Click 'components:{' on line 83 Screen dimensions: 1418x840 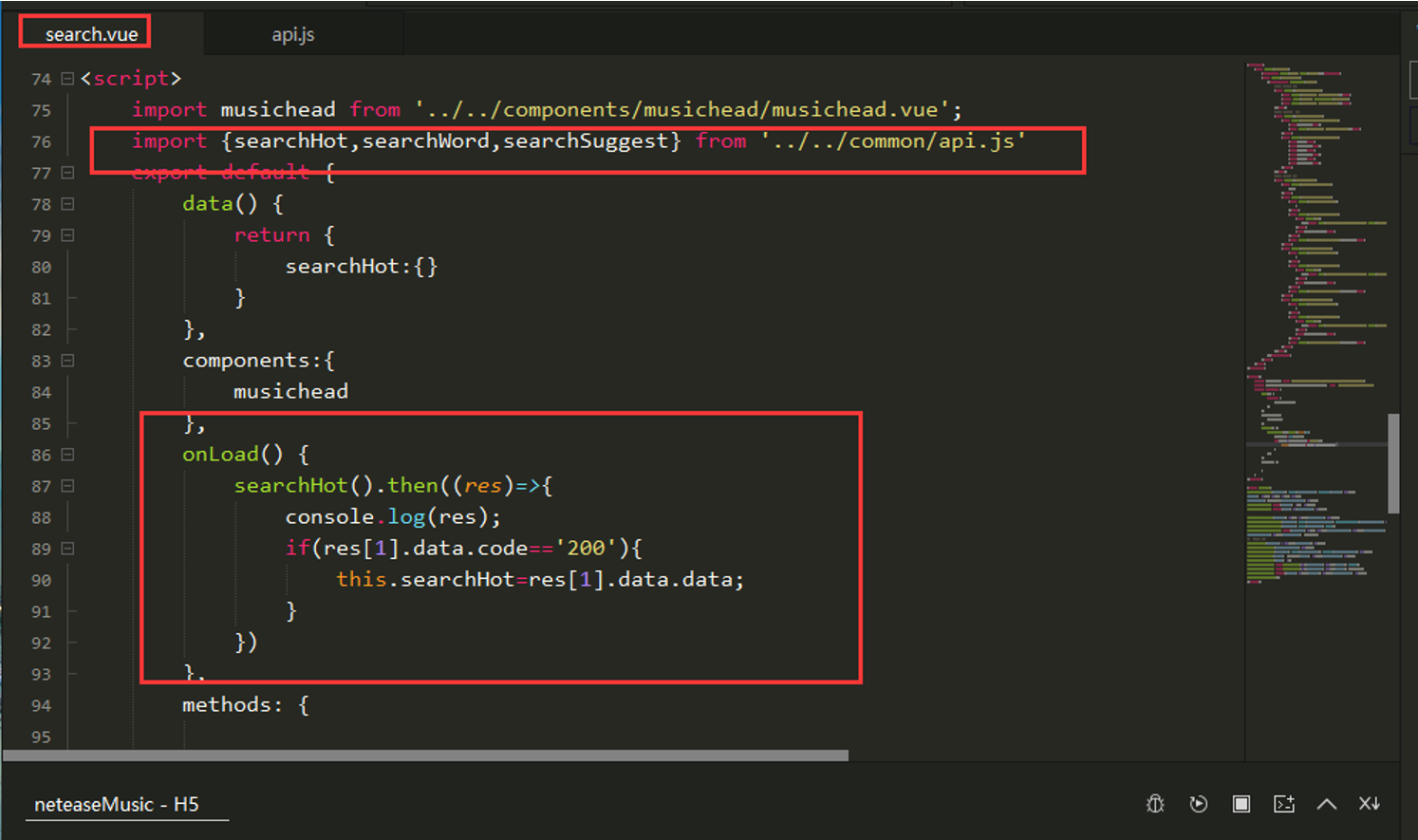258,361
